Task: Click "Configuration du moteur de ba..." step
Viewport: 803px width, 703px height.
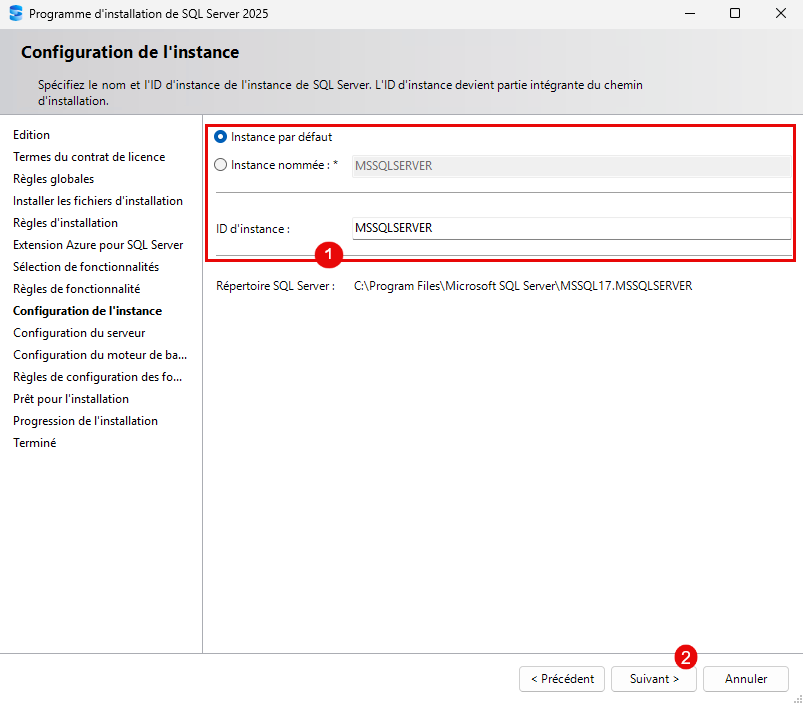Action: 100,355
